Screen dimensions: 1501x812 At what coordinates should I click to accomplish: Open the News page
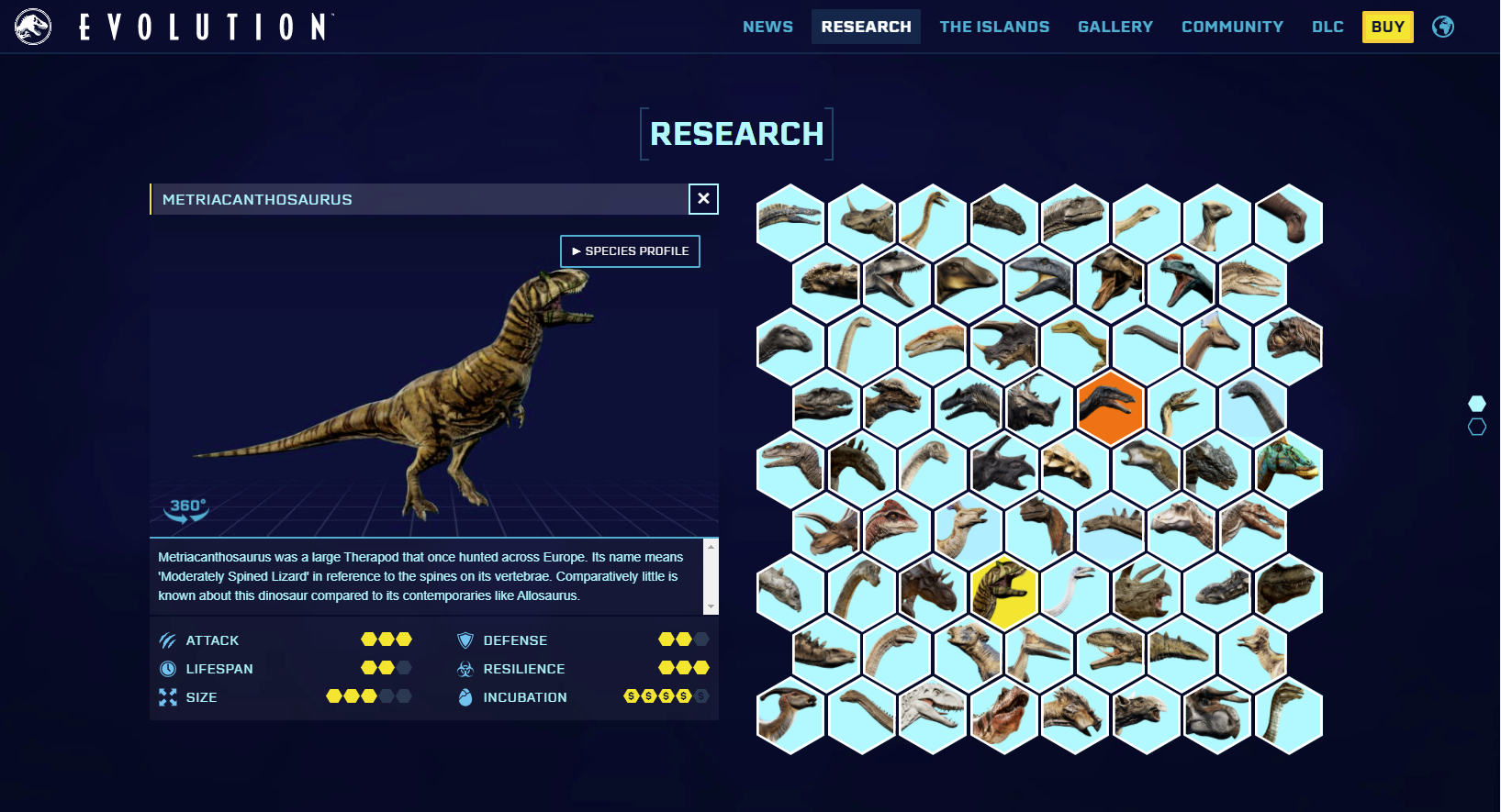click(x=767, y=27)
